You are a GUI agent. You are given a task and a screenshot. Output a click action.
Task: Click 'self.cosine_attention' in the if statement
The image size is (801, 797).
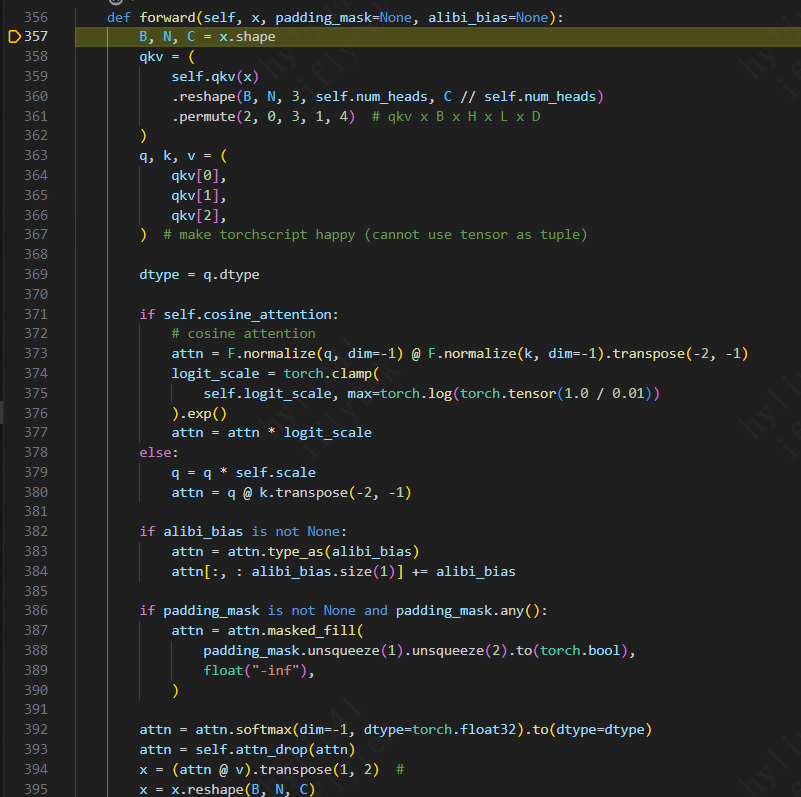pos(247,315)
